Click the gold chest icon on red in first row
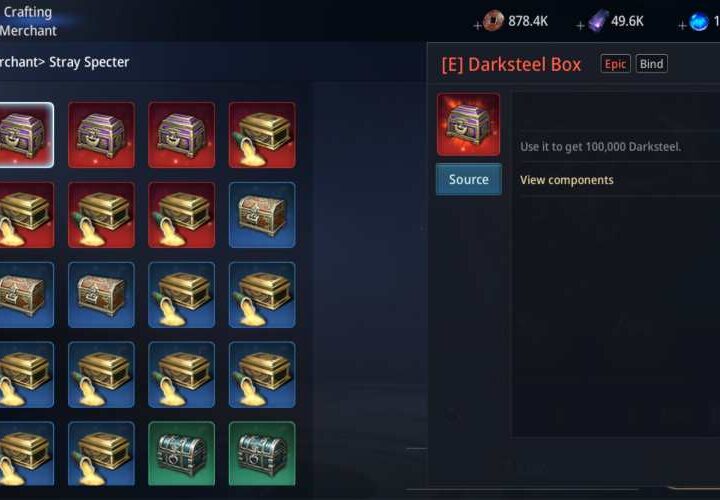 coord(262,135)
